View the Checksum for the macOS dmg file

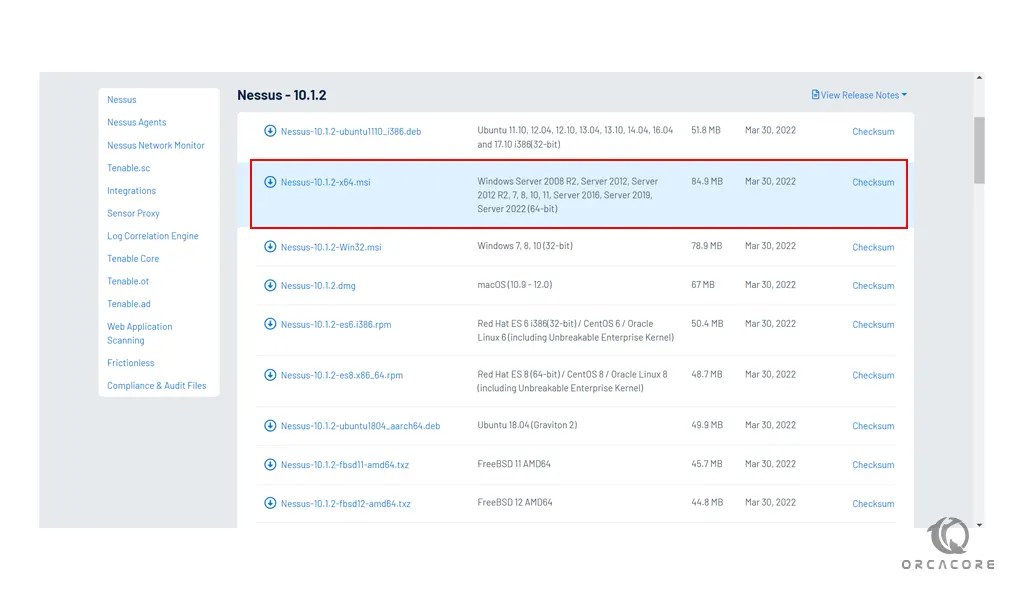click(872, 284)
